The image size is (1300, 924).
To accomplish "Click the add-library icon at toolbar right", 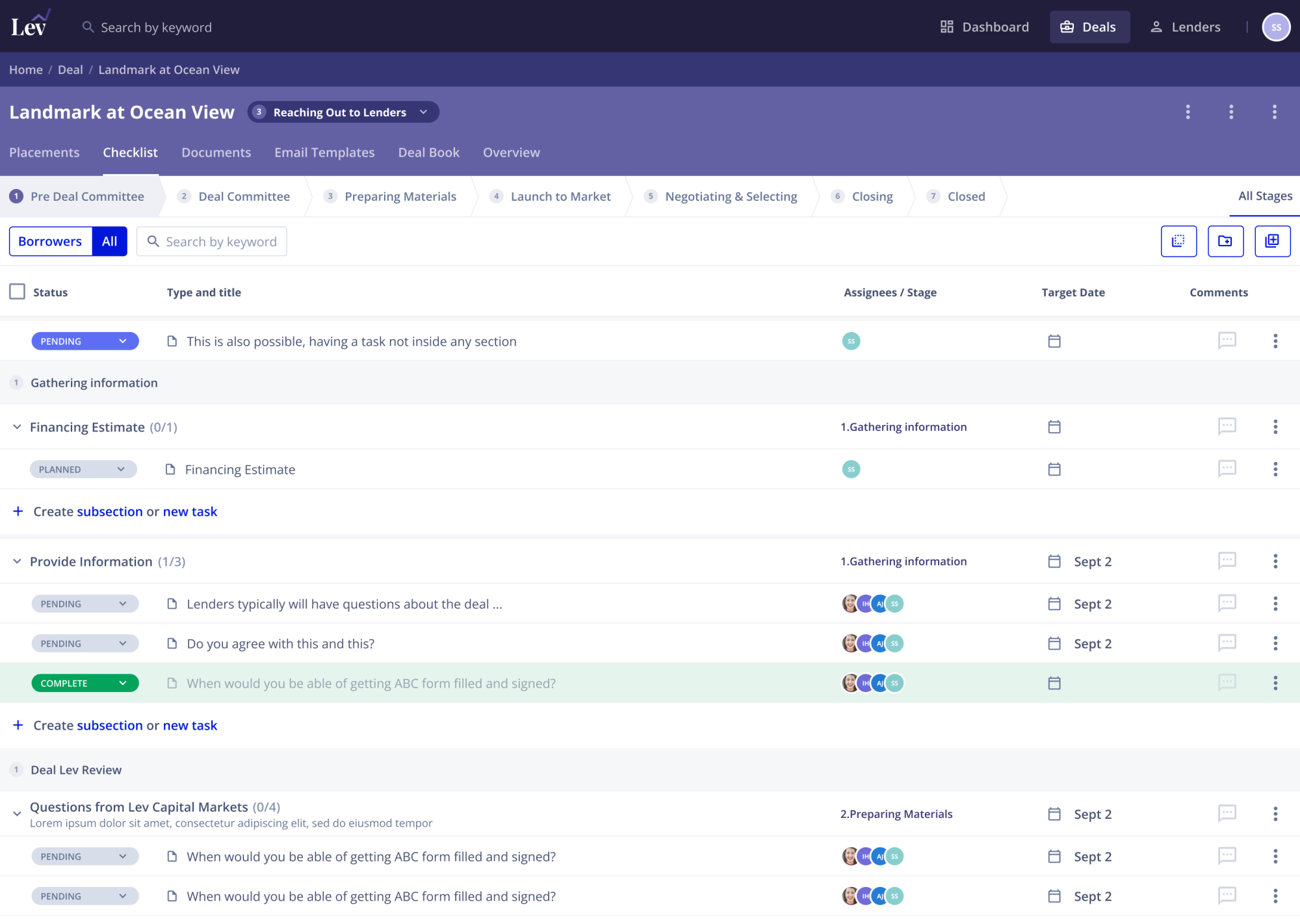I will pyautogui.click(x=1272, y=241).
